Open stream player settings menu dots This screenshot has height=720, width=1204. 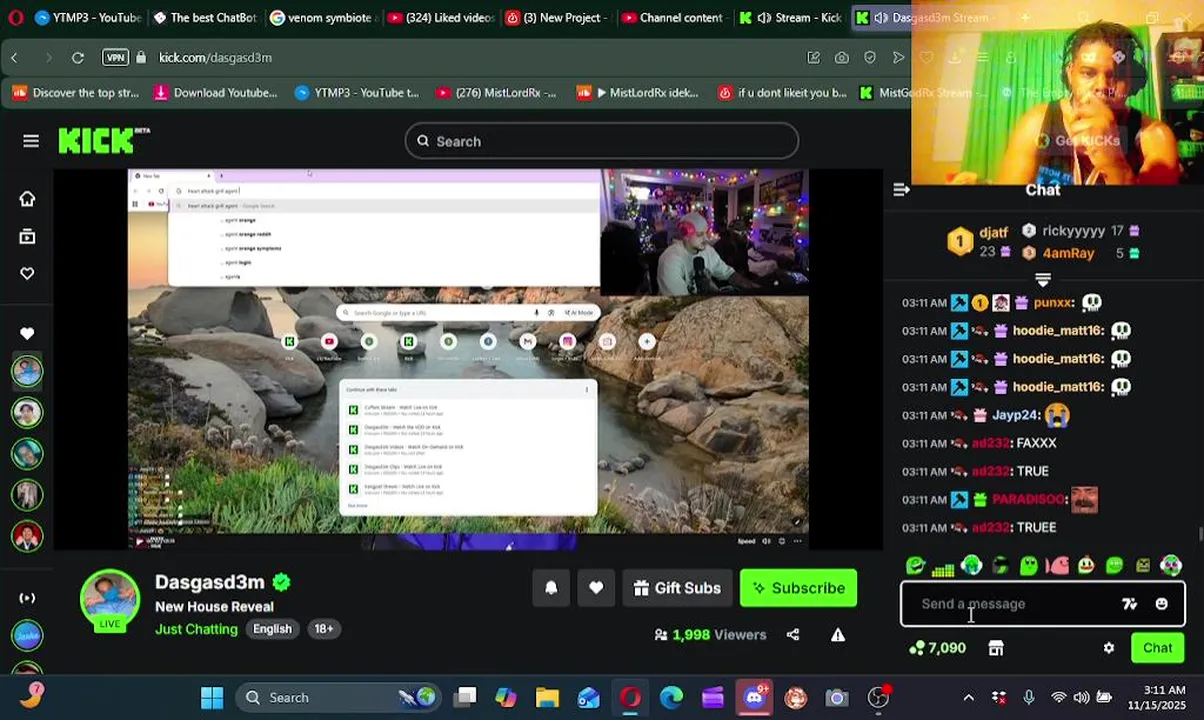(797, 541)
